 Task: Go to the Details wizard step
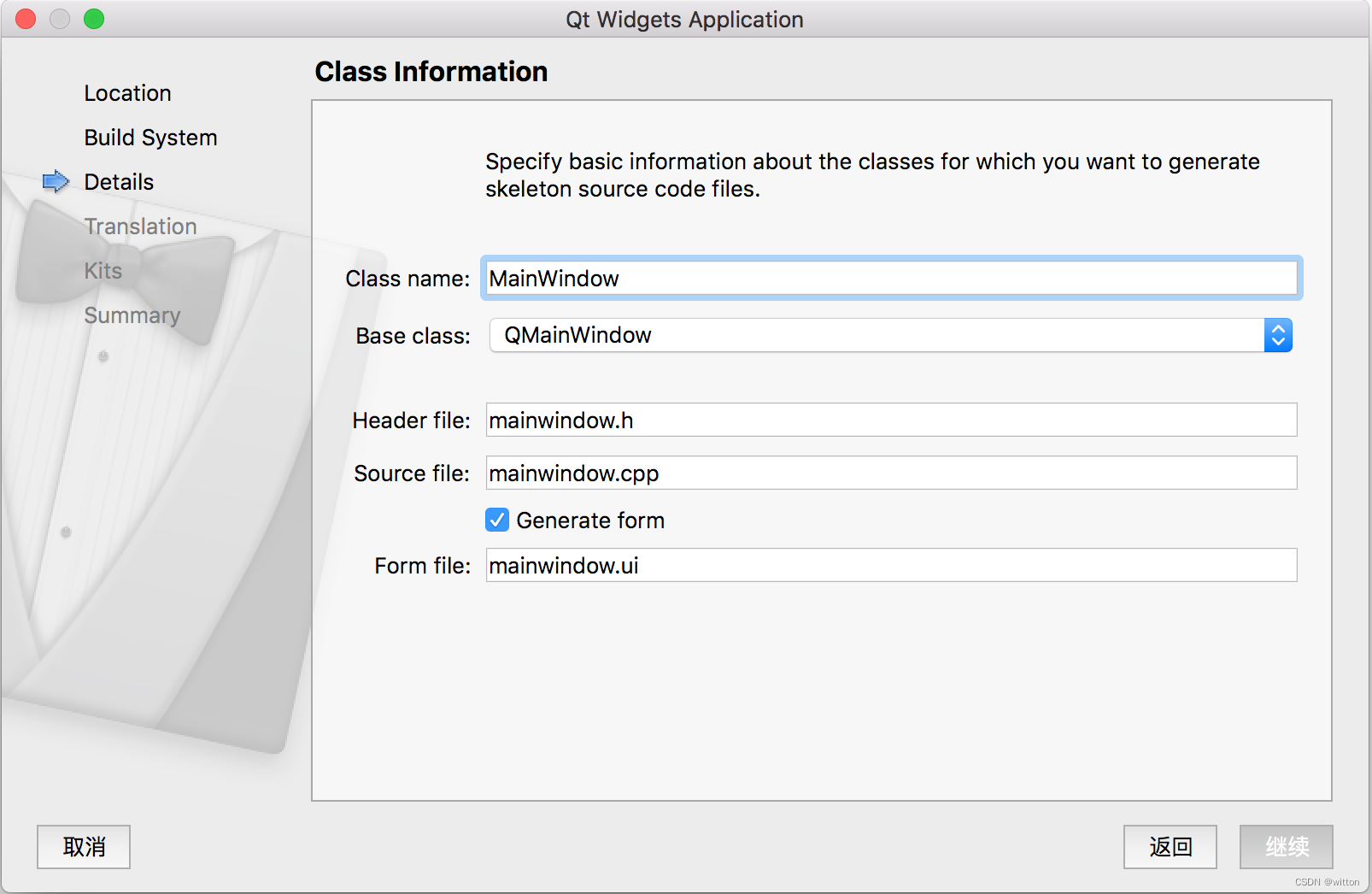[x=119, y=182]
